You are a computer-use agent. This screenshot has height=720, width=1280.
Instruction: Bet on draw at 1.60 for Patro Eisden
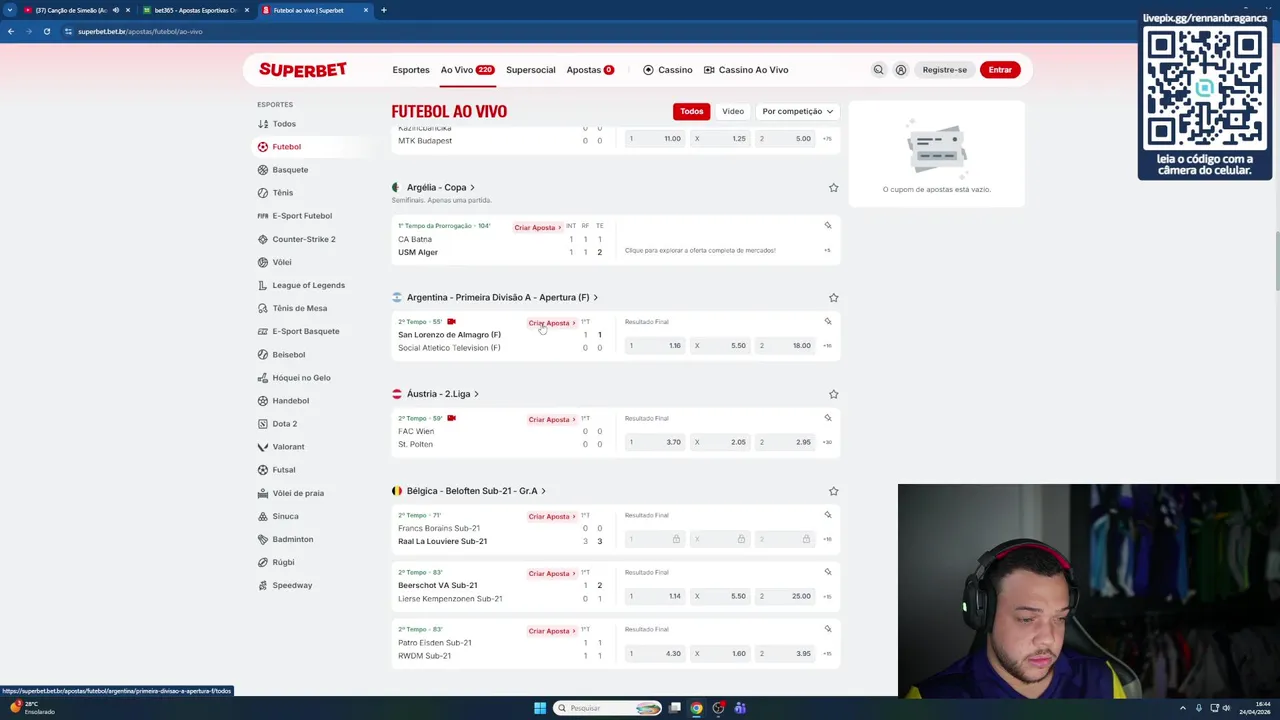click(x=720, y=654)
